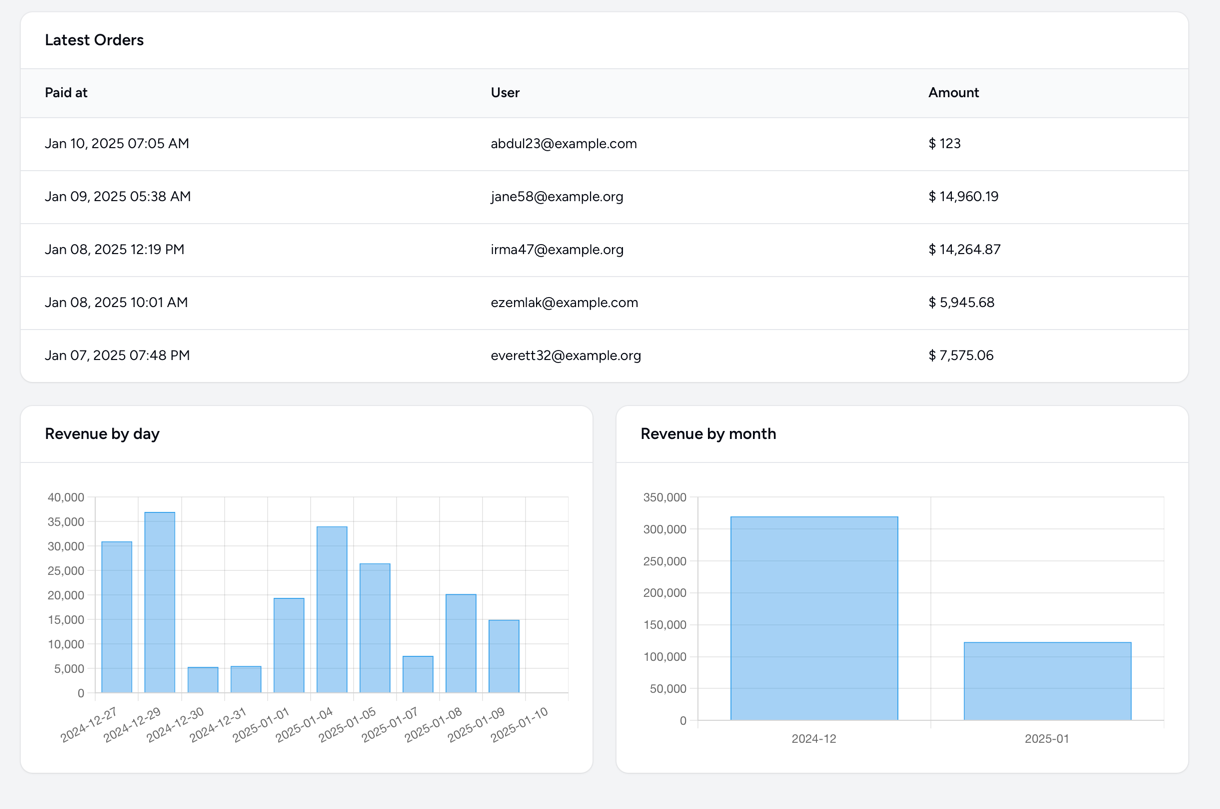Image resolution: width=1220 pixels, height=809 pixels.
Task: Select the 2025-01-09 daily revenue bar
Action: click(x=504, y=656)
